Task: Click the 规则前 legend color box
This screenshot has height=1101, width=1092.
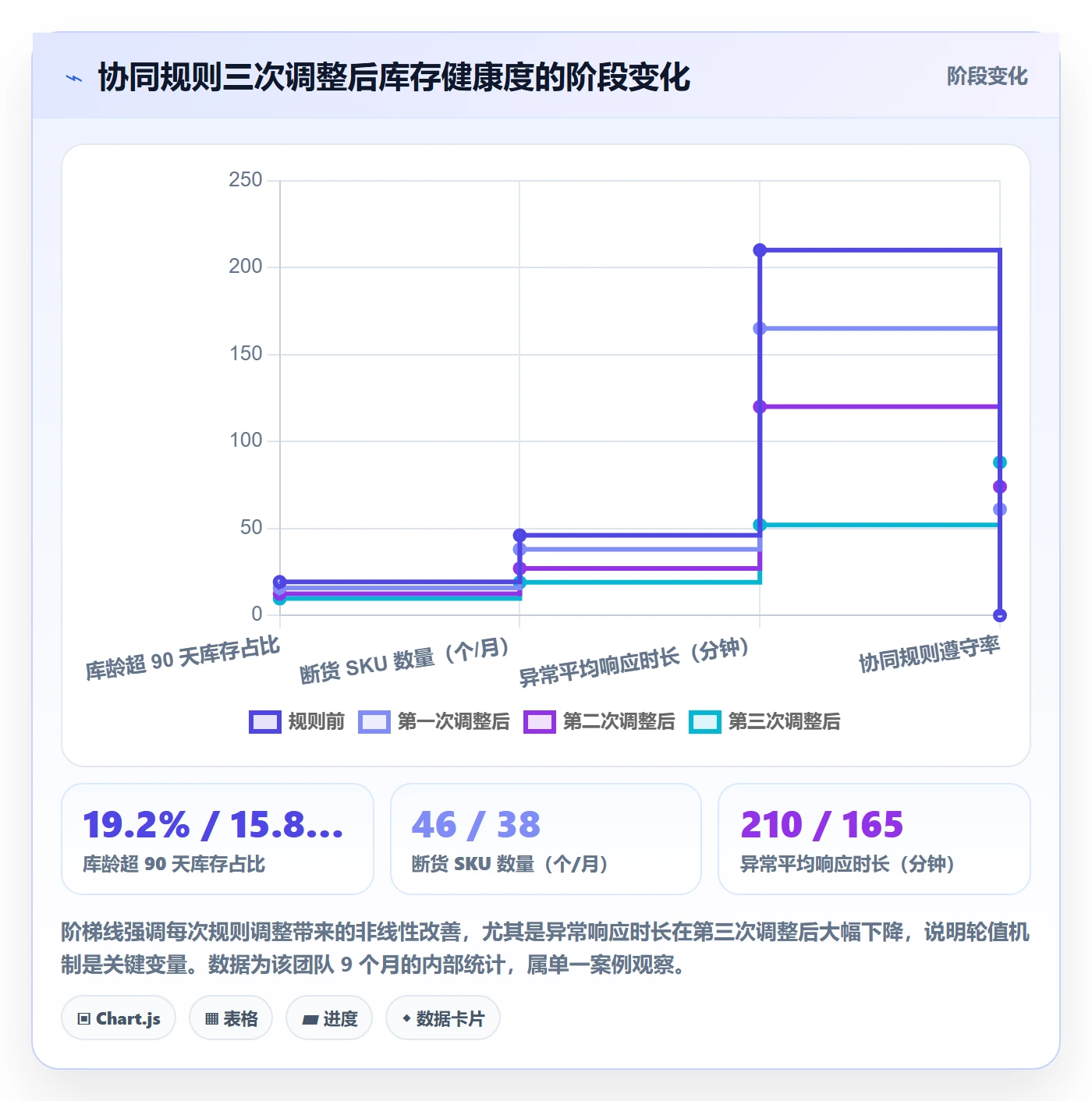Action: click(264, 722)
